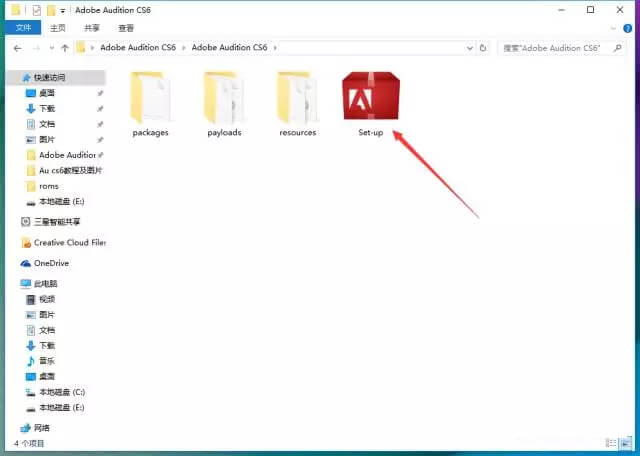Open 桌面 under 此电脑

[47, 376]
